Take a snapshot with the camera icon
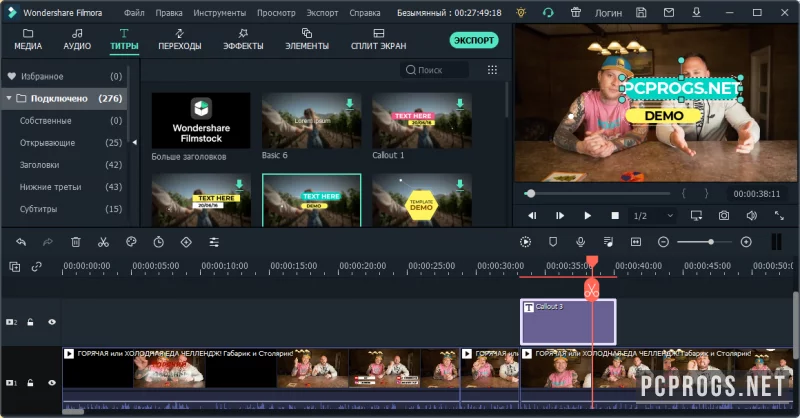This screenshot has width=800, height=418. 724,215
